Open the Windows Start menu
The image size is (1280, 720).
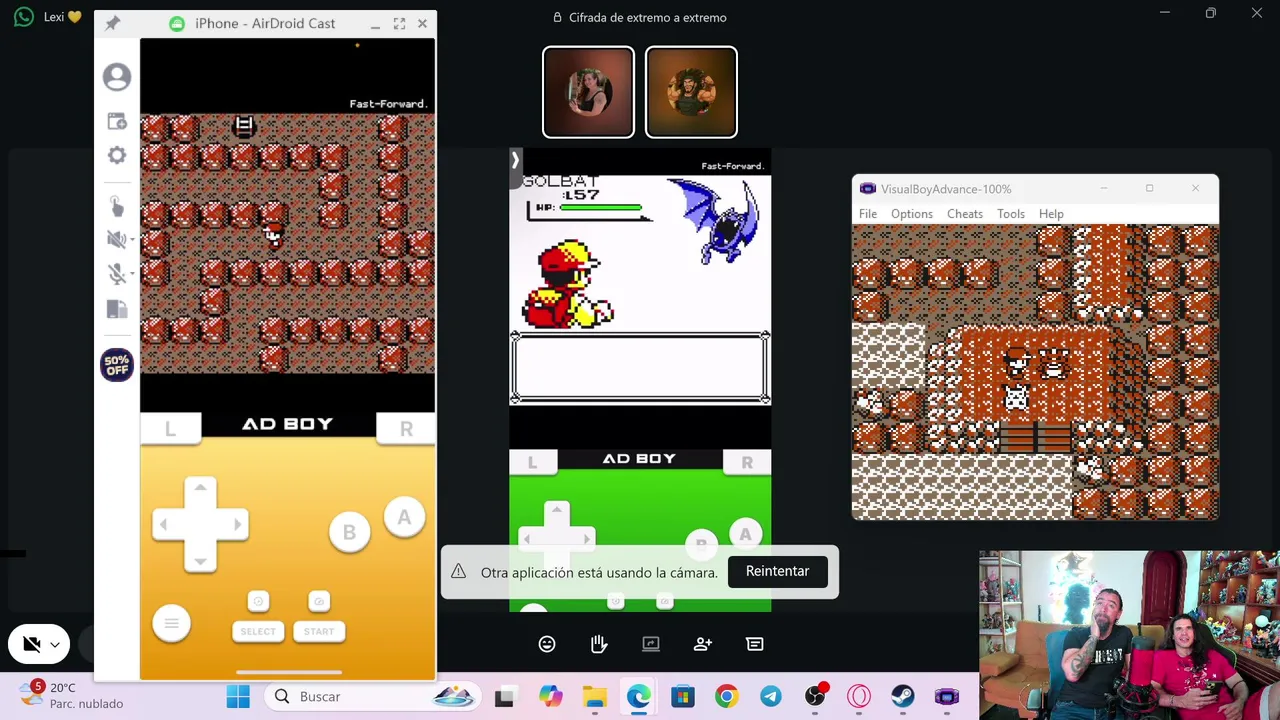pos(238,697)
